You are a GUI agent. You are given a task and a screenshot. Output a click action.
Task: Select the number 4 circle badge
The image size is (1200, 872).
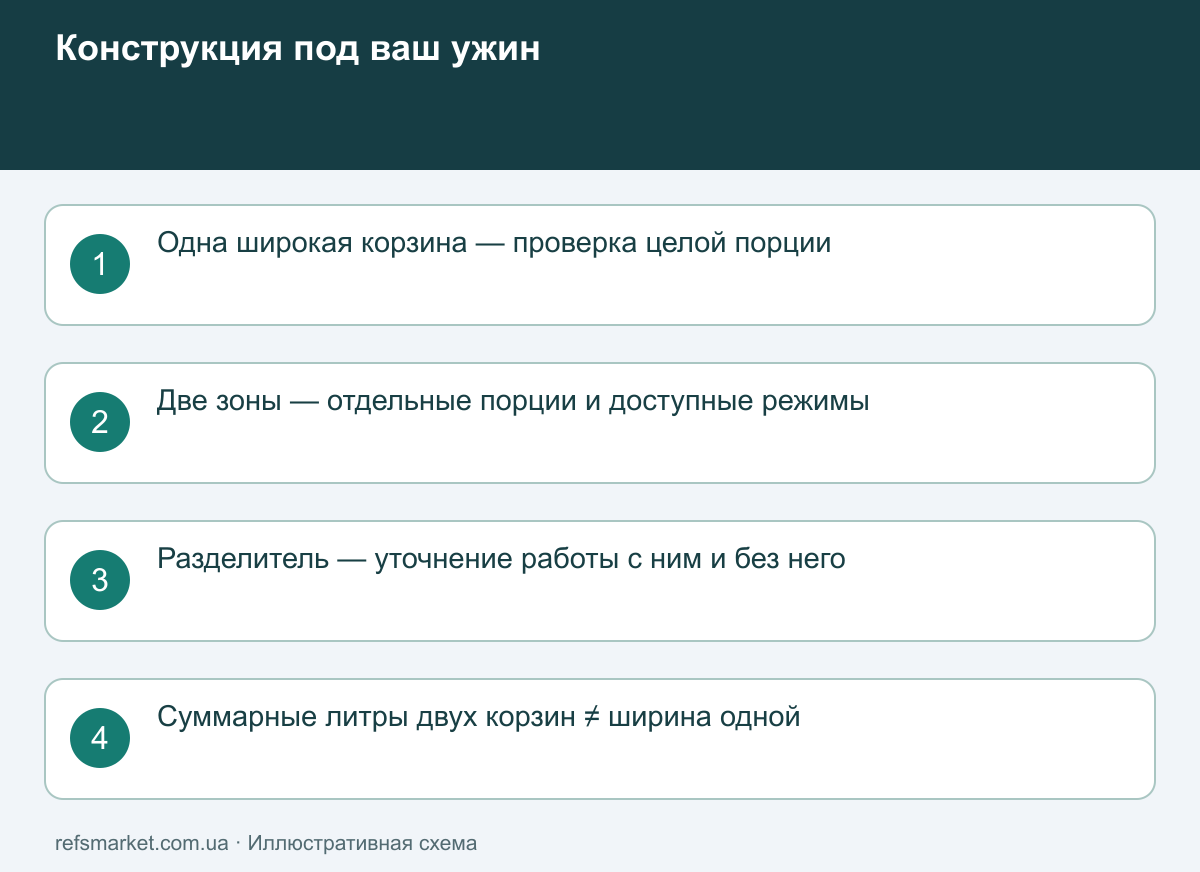(100, 738)
